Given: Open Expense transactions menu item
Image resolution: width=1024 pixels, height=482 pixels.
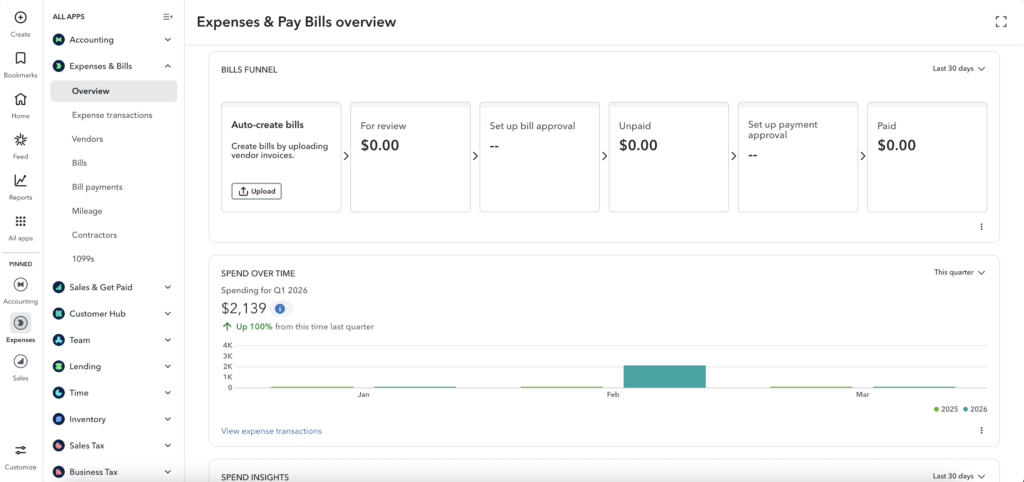Looking at the screenshot, I should 112,115.
